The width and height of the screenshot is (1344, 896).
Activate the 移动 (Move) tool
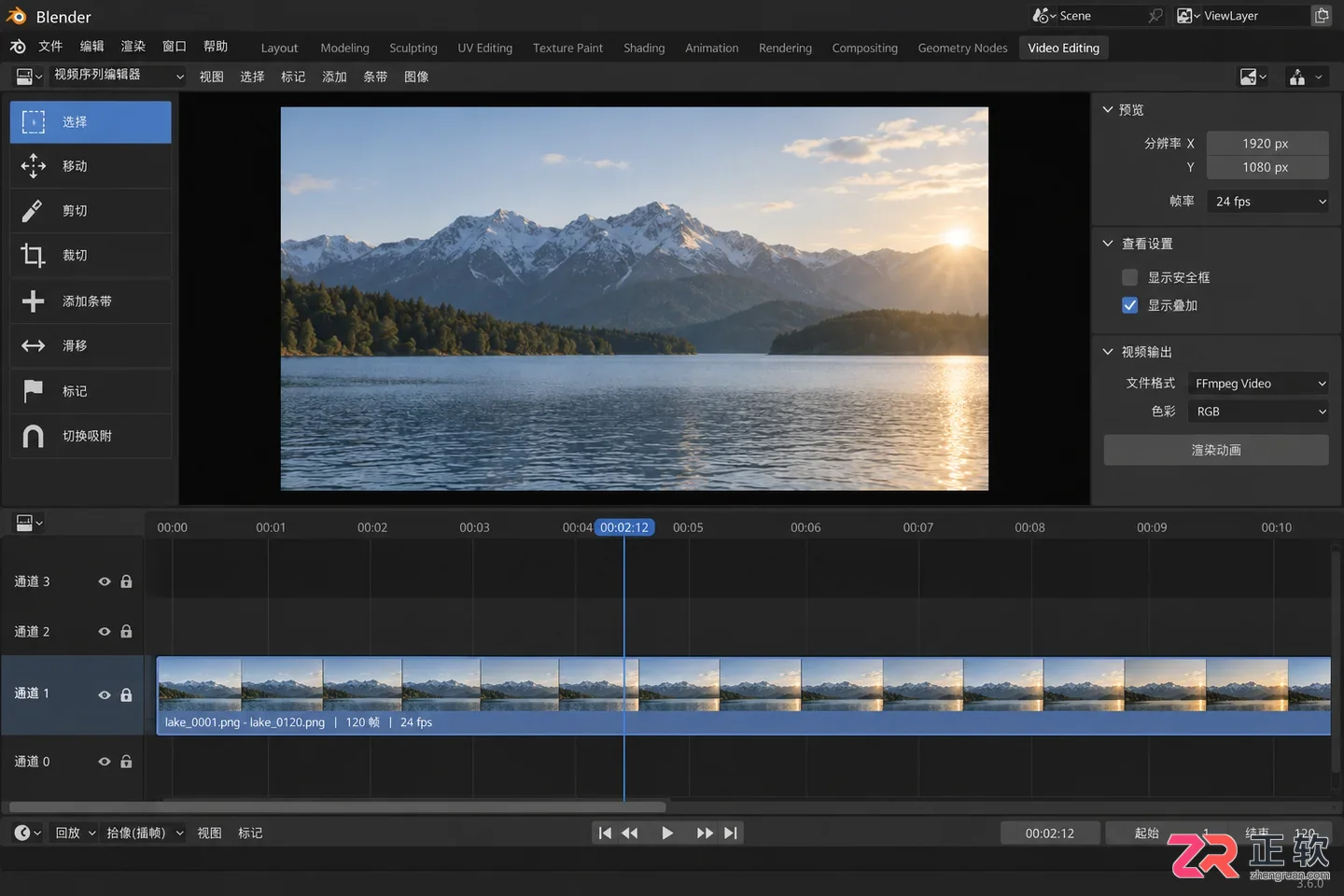pos(91,166)
